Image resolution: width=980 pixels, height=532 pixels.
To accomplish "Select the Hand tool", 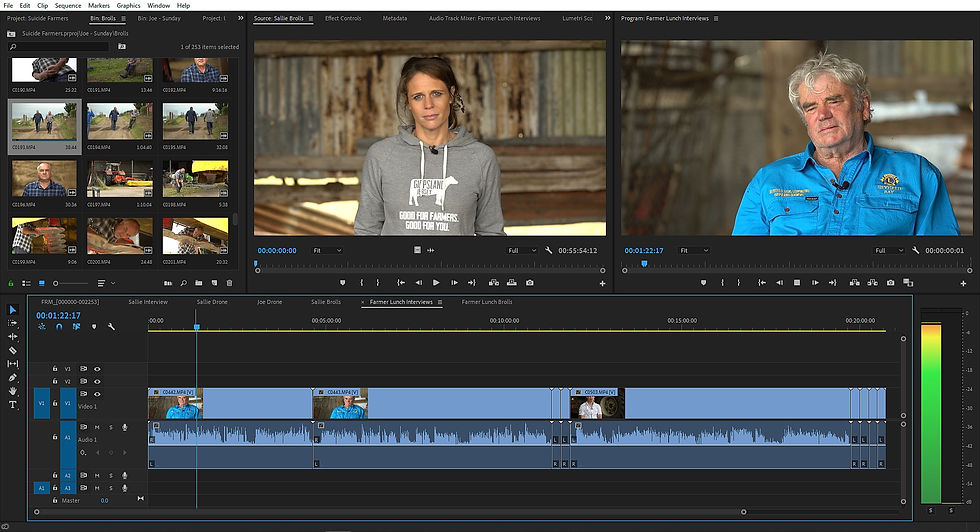I will coord(13,391).
